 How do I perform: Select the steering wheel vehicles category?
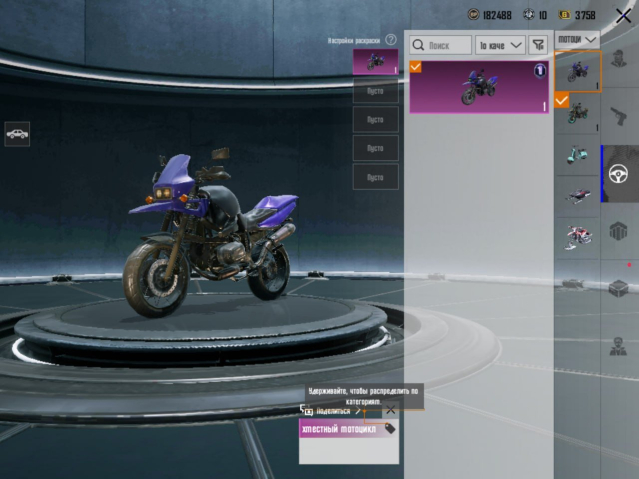[618, 174]
